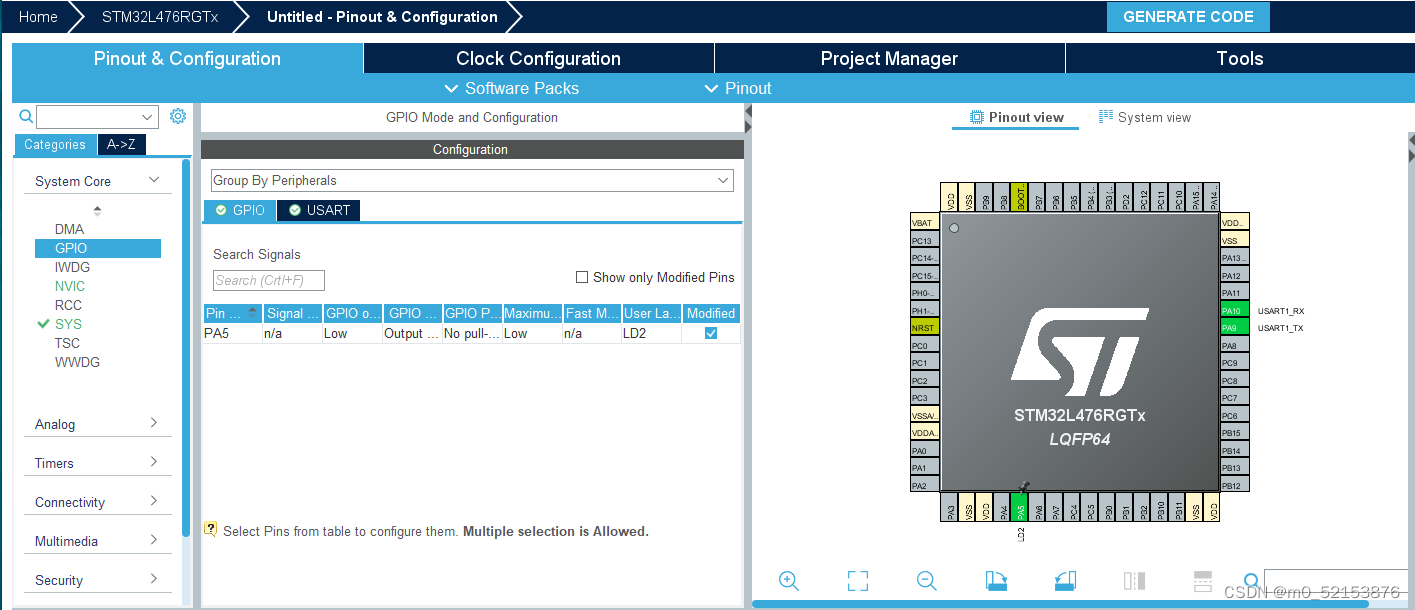Switch to the Clock Configuration tab
Image resolution: width=1415 pixels, height=610 pixels.
click(538, 58)
